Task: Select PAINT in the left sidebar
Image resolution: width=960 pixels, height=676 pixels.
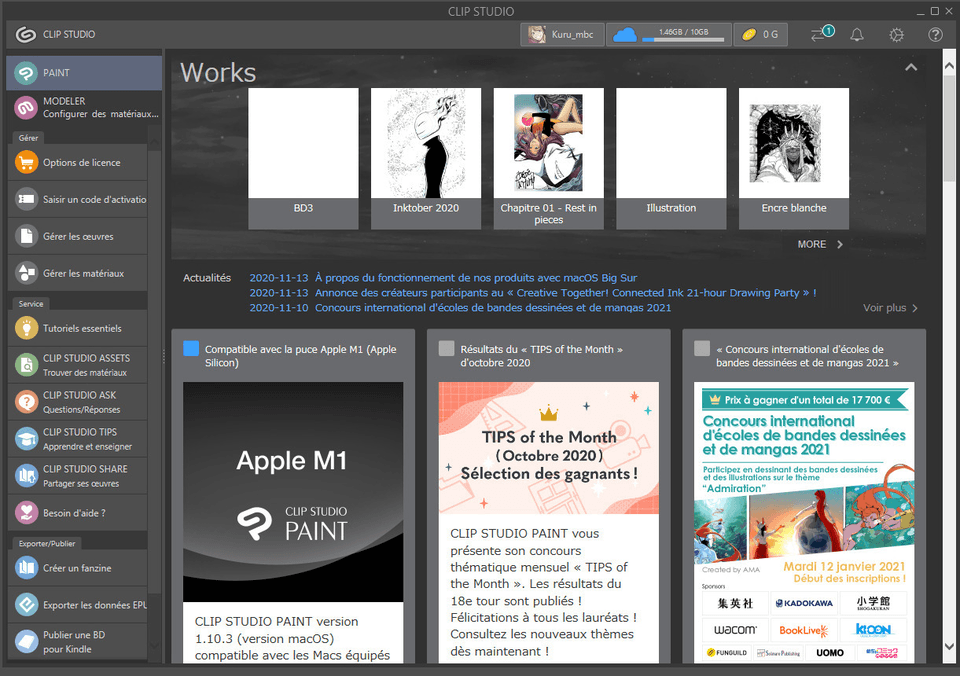Action: [x=84, y=73]
